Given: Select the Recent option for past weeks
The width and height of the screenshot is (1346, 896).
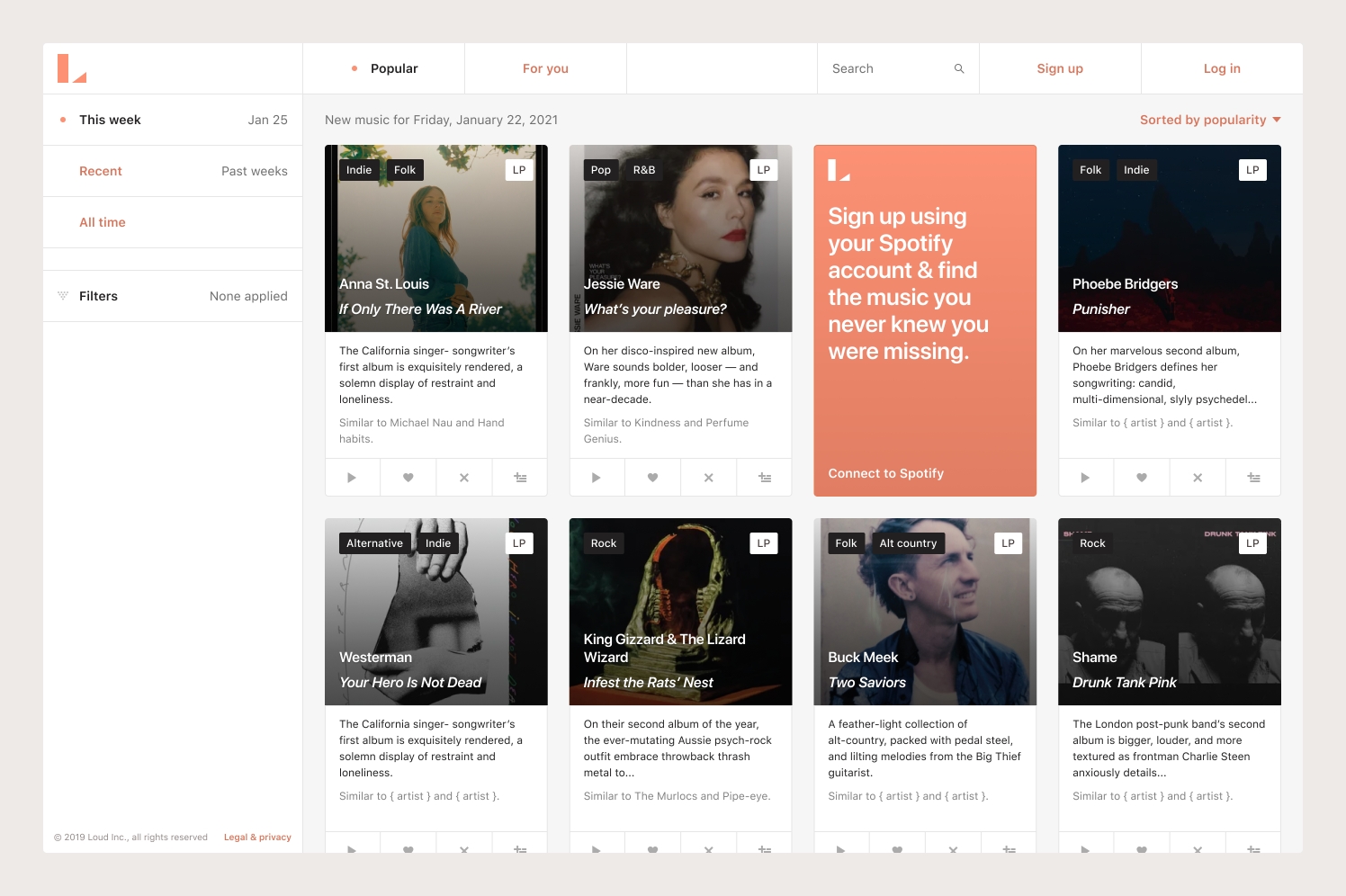Looking at the screenshot, I should click(100, 170).
